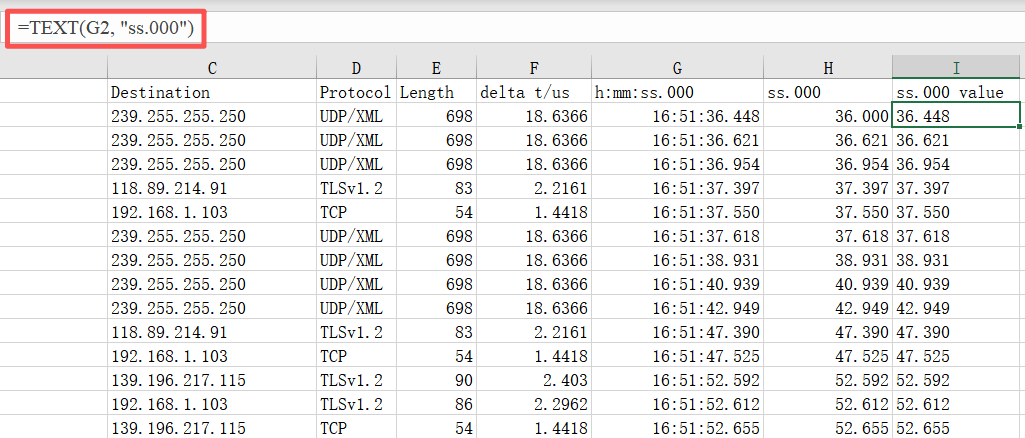This screenshot has height=438, width=1025.
Task: Click the 2.2962 delta cell
Action: [x=533, y=403]
